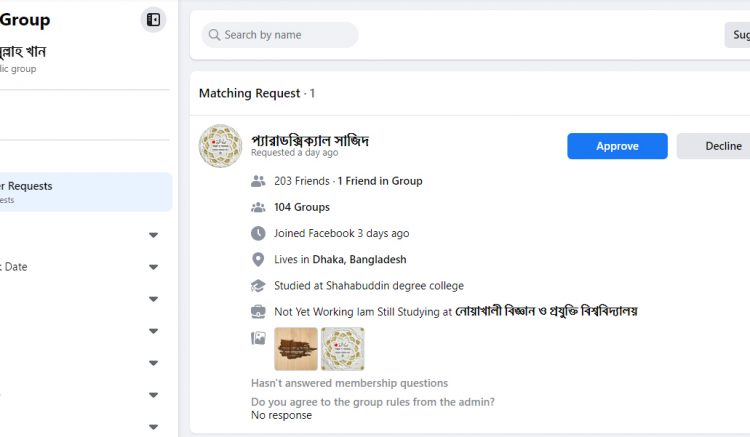The height and width of the screenshot is (437, 750).
Task: Click the groups icon beside 104 Groups
Action: (x=258, y=207)
